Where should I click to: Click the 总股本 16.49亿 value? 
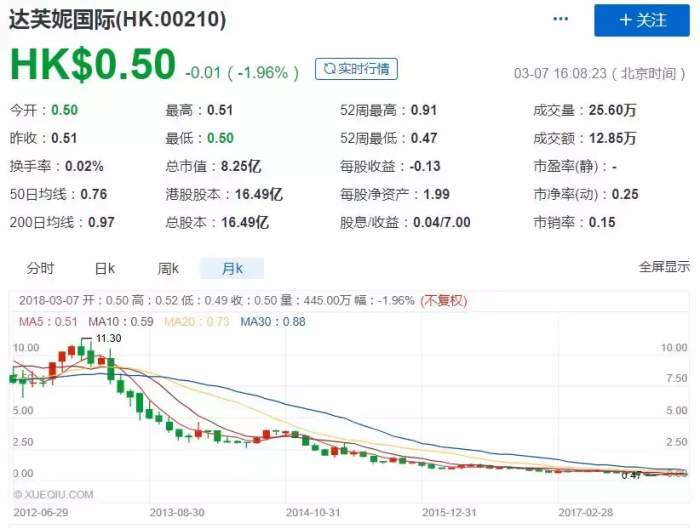point(245,222)
